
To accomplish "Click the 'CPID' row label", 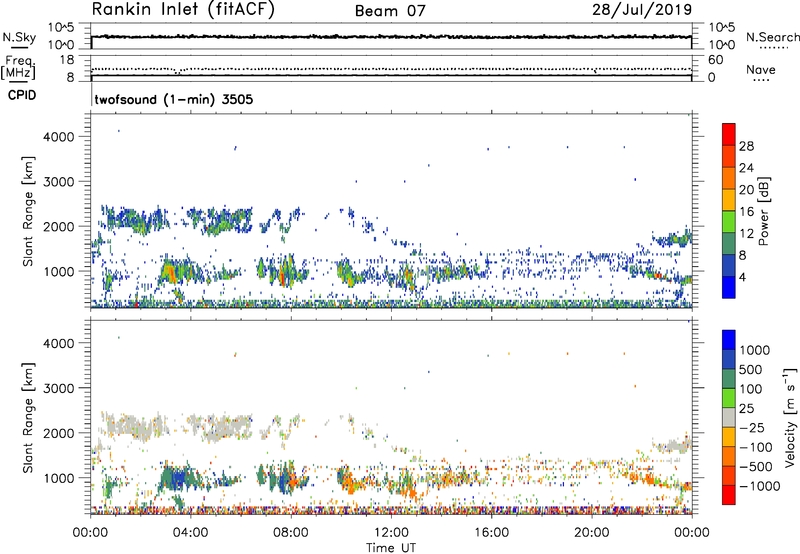I will [22, 95].
